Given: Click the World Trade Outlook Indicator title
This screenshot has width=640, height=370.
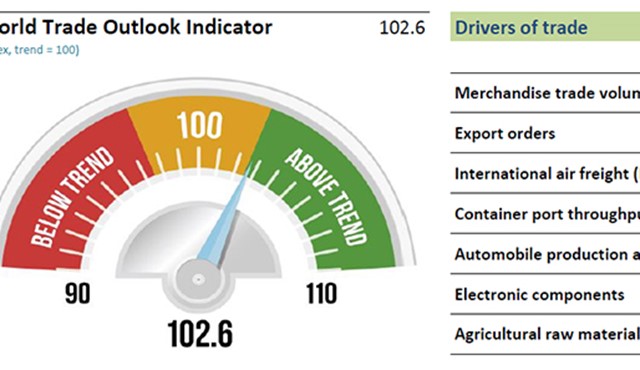Looking at the screenshot, I should point(136,27).
